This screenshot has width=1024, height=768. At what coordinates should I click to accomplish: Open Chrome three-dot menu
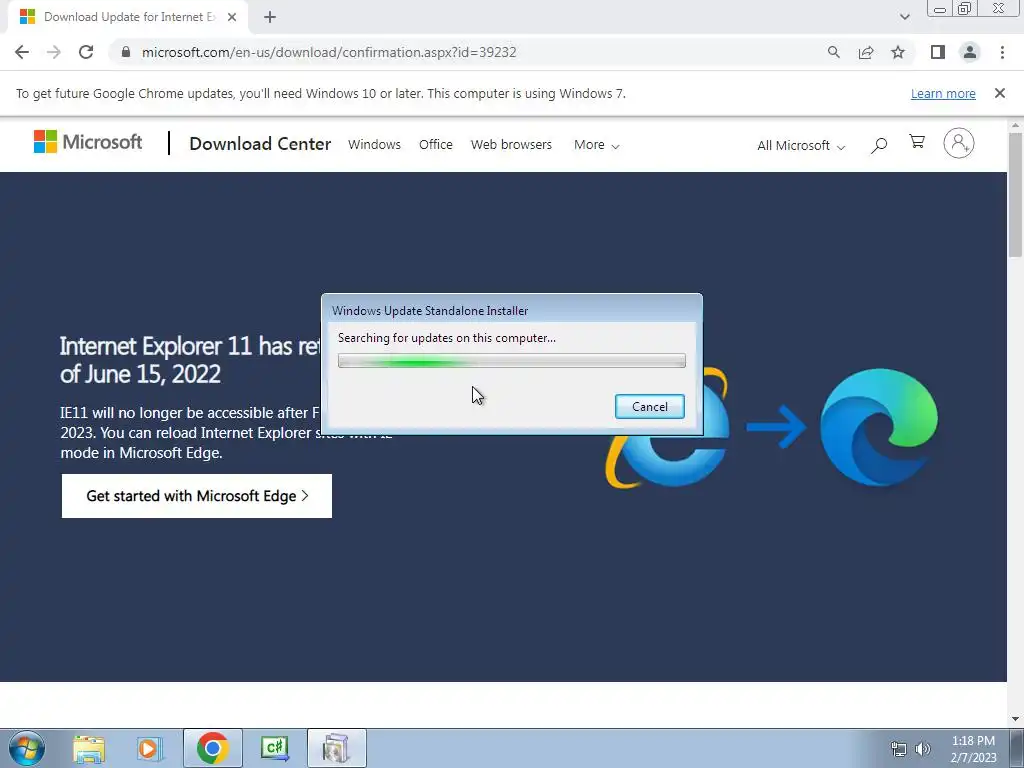coord(1002,52)
